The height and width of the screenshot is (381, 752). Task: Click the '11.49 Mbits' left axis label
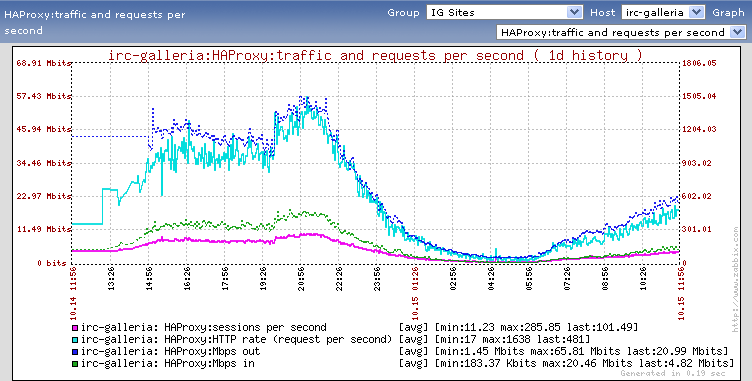coord(43,229)
